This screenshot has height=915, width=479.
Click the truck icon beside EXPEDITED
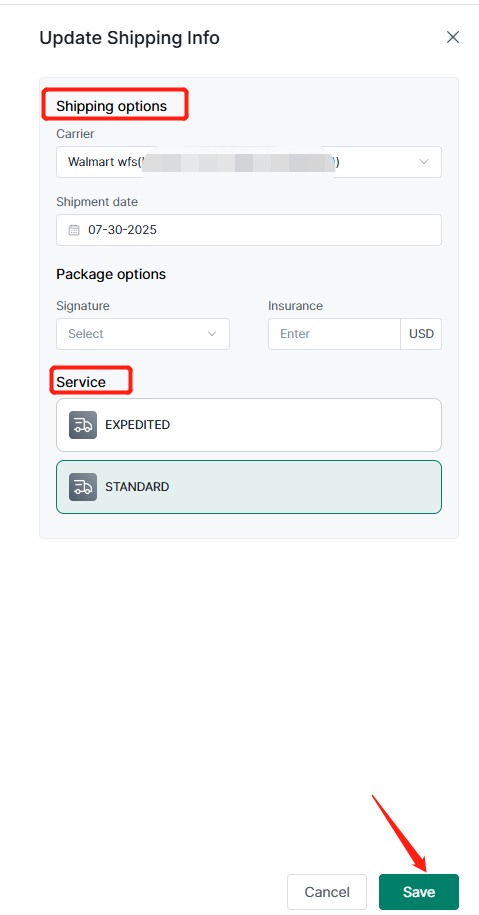point(83,425)
